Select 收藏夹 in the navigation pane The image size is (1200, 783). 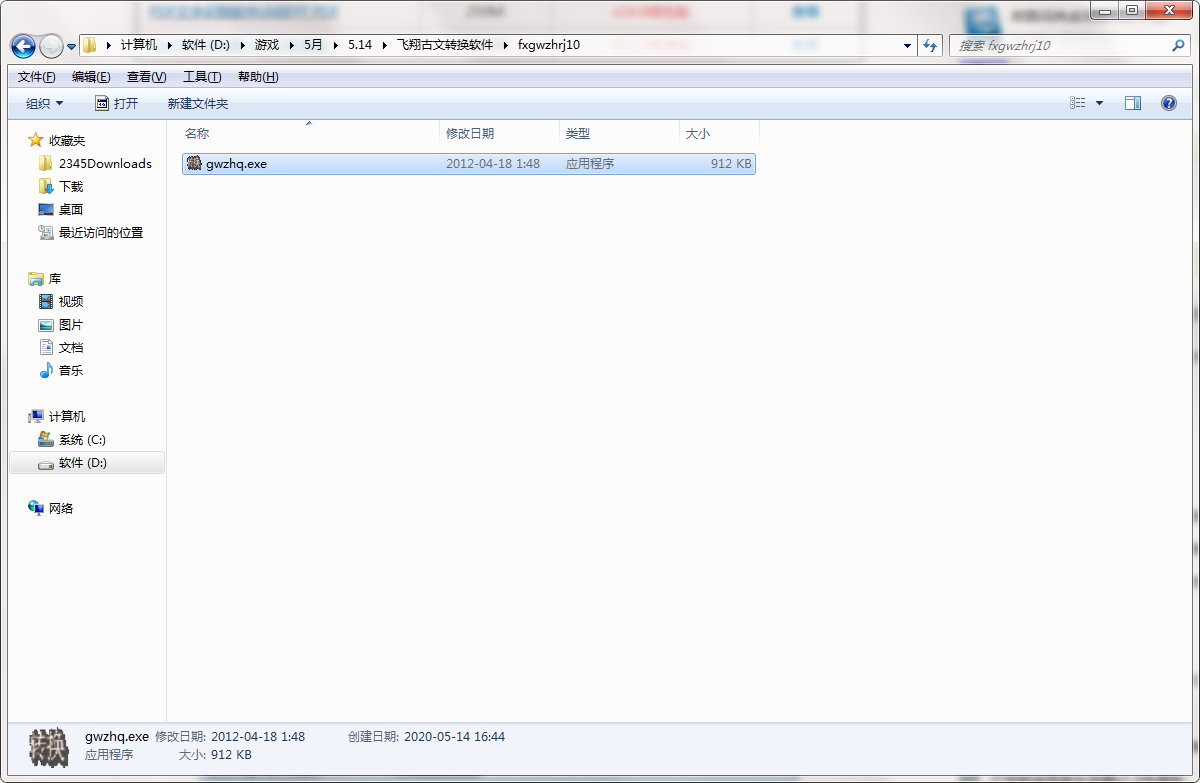tap(67, 140)
